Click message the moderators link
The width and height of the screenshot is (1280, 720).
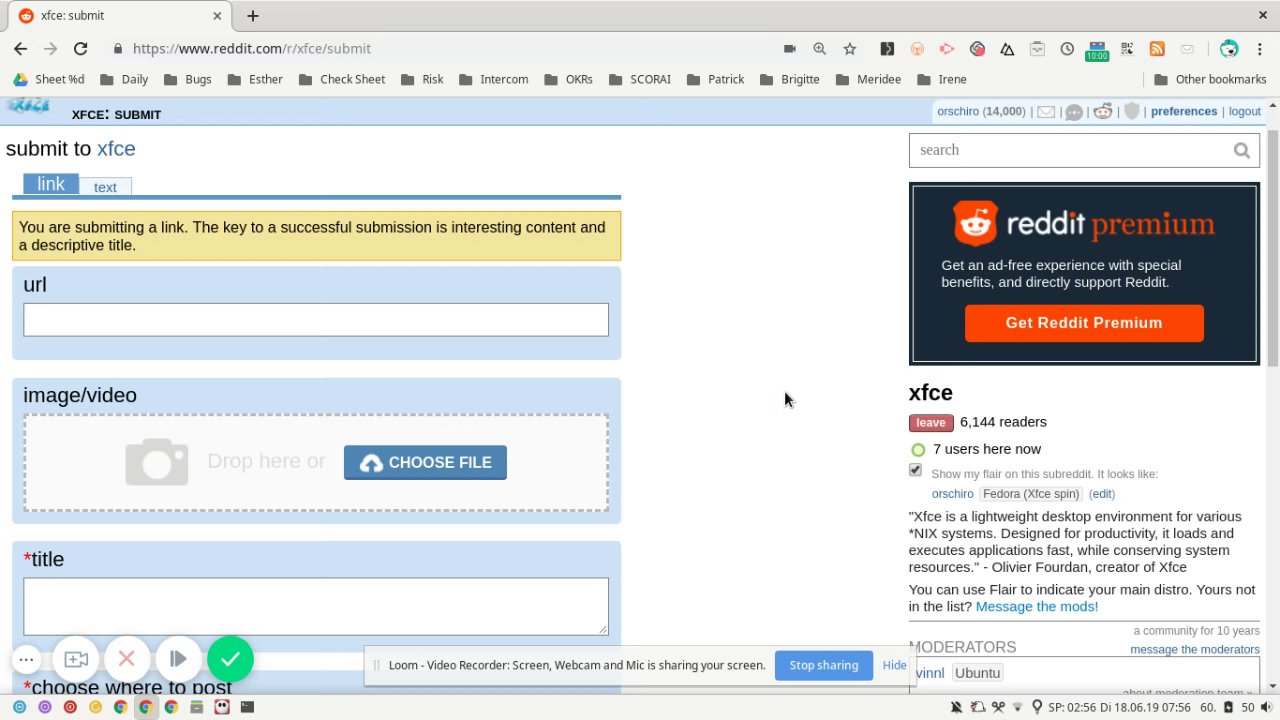(x=1195, y=649)
